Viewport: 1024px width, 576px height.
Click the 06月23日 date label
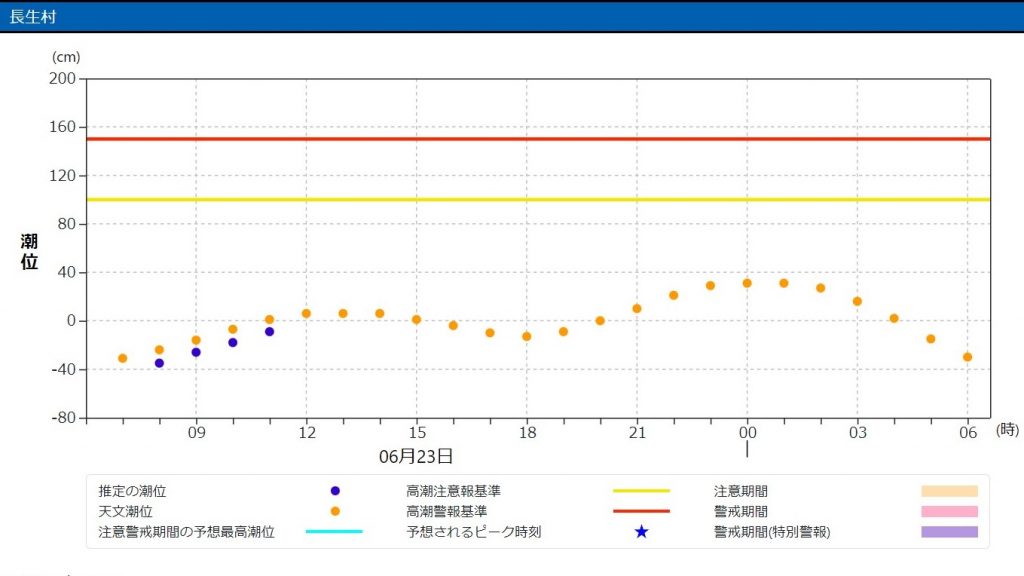(x=416, y=456)
